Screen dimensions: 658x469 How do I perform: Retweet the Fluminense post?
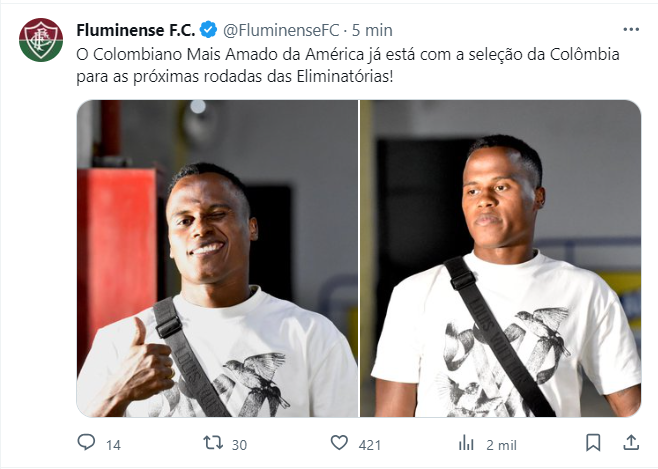pyautogui.click(x=213, y=443)
